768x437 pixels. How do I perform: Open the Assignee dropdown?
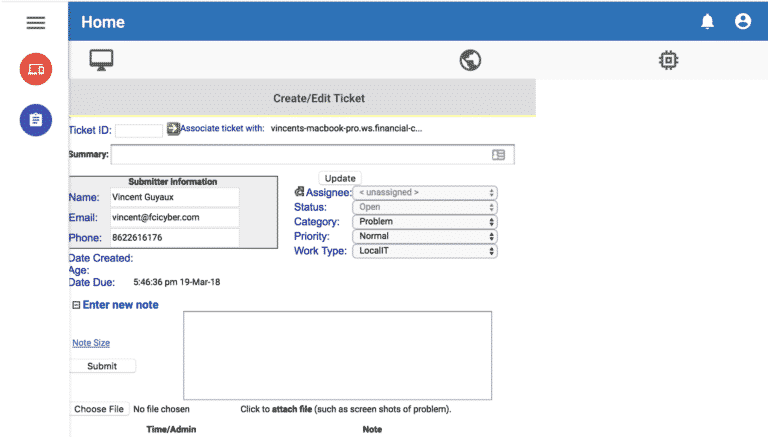tap(425, 193)
